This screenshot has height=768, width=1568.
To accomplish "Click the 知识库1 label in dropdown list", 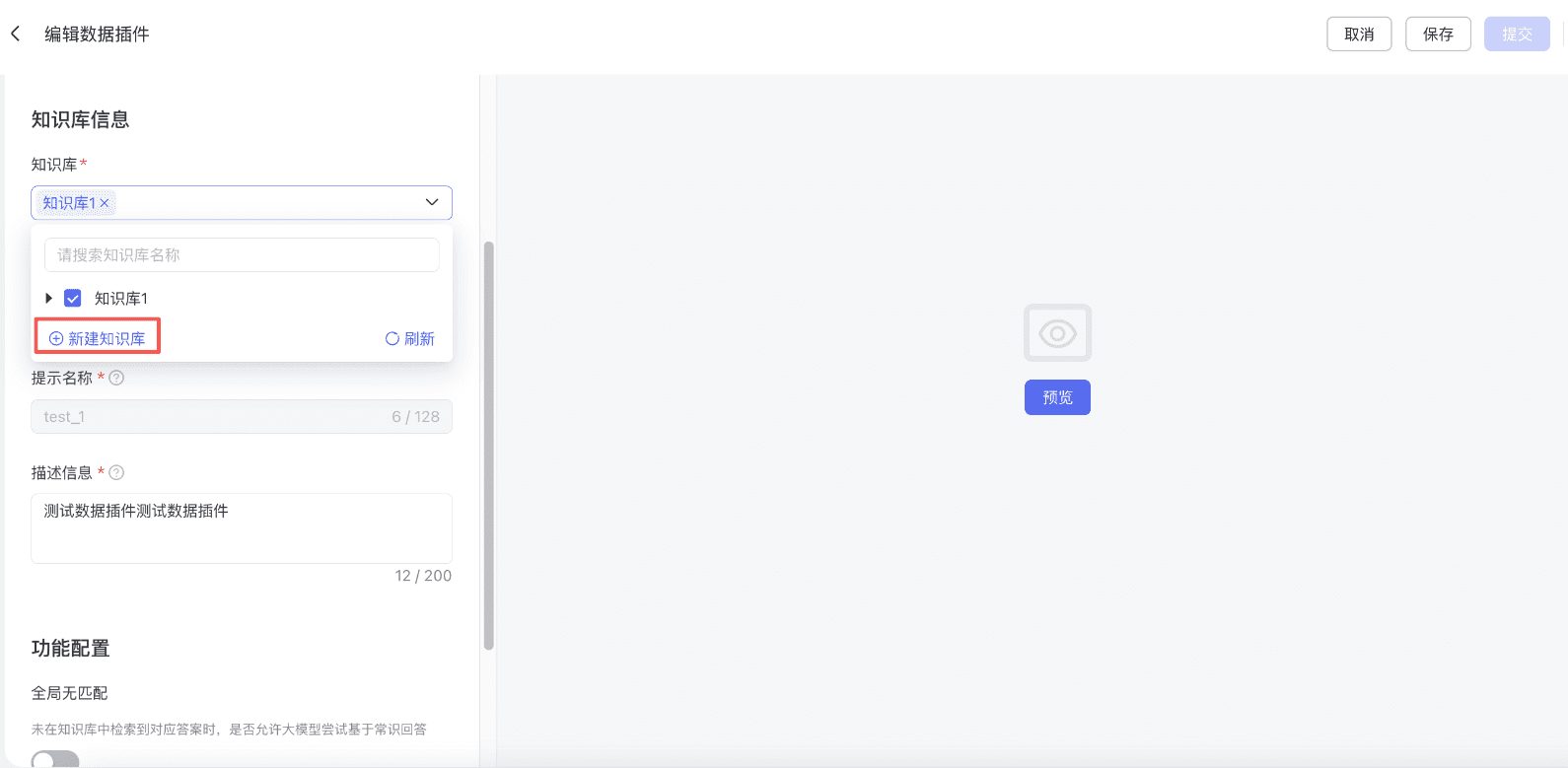I will 121,298.
